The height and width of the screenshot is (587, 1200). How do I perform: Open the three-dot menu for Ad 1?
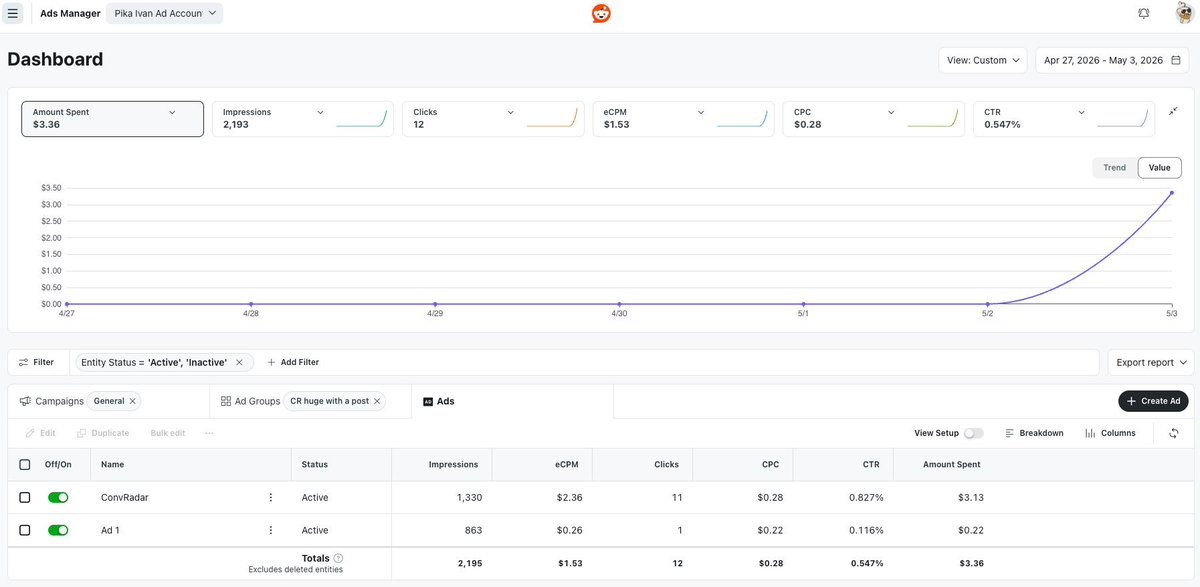point(270,530)
